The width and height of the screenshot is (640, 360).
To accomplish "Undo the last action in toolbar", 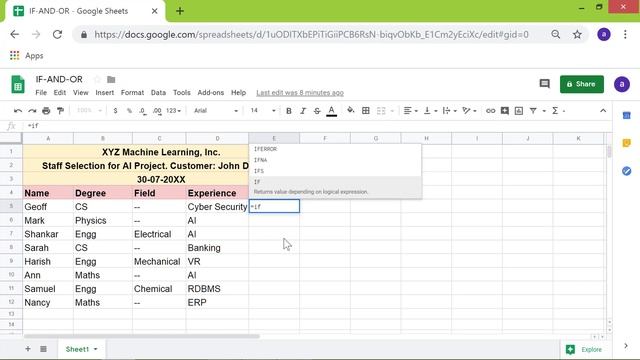I will coord(18,111).
